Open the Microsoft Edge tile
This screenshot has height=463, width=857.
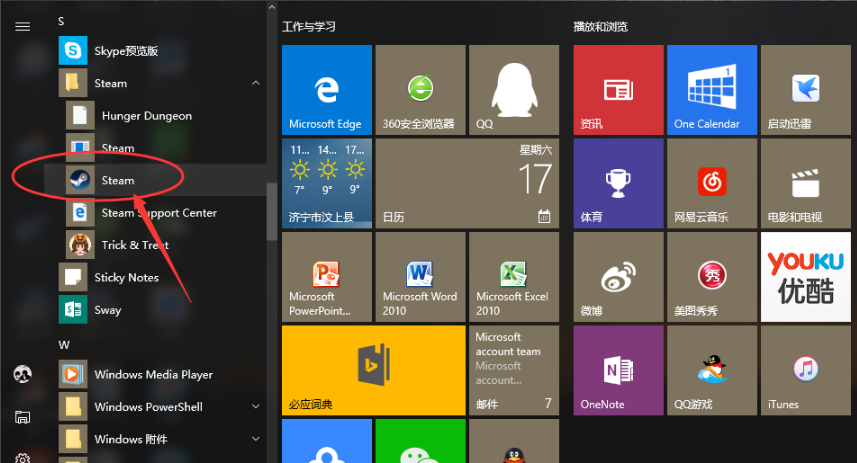pyautogui.click(x=327, y=90)
